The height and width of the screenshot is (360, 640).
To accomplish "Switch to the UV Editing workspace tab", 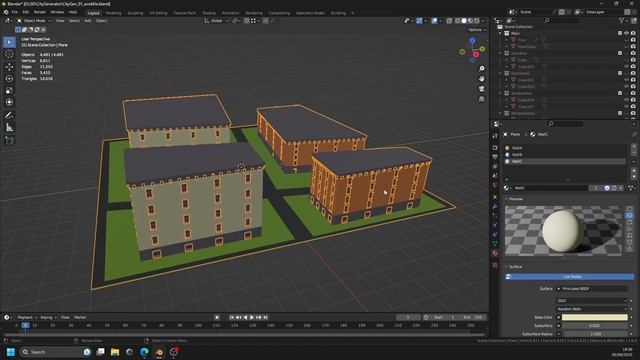I will point(158,13).
